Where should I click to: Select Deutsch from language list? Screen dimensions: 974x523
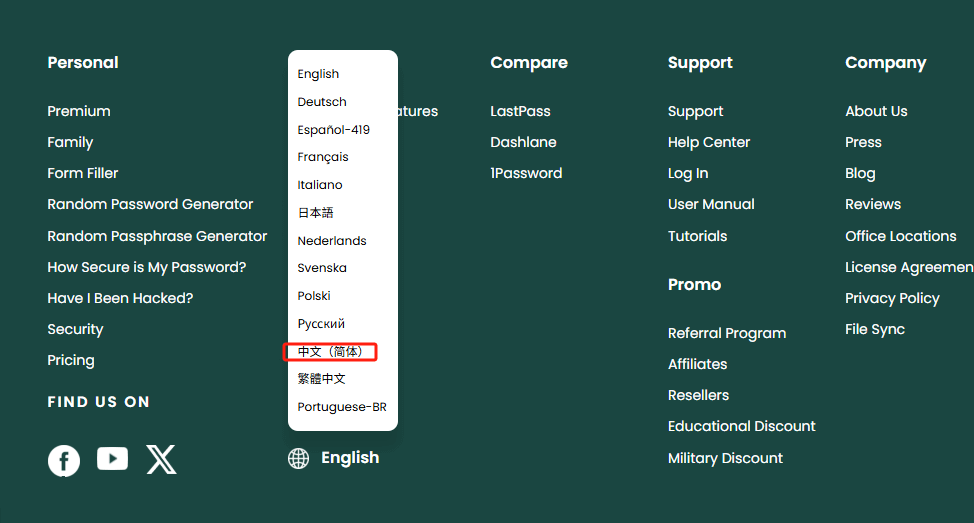pyautogui.click(x=322, y=102)
